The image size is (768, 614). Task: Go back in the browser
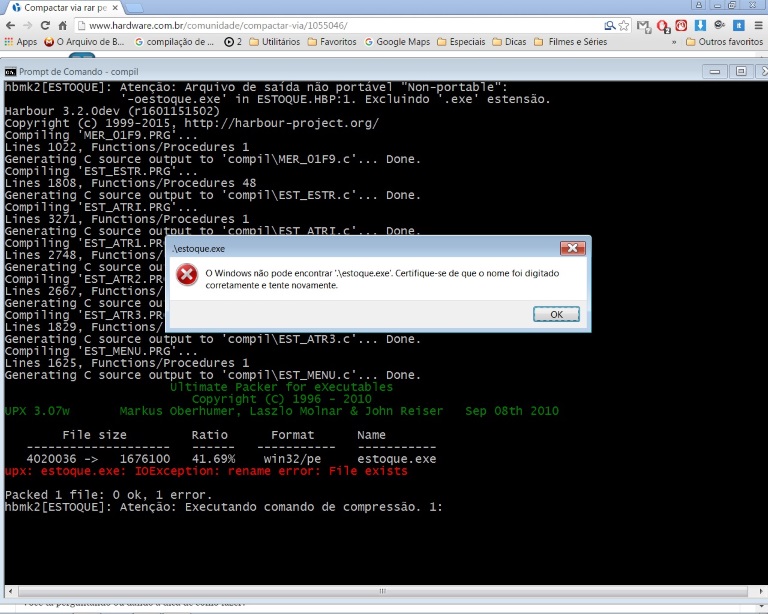[x=10, y=25]
